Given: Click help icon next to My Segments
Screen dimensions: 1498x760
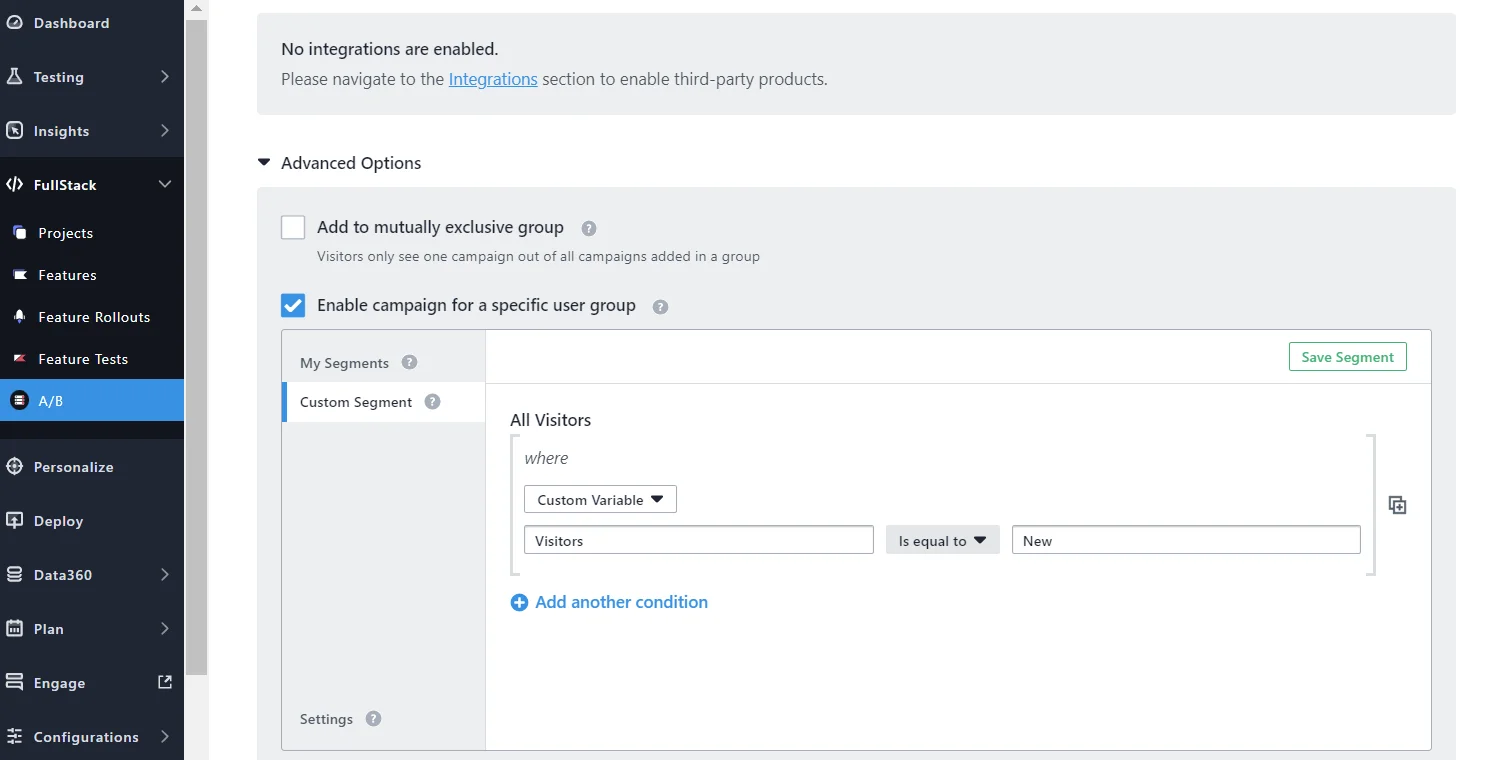Looking at the screenshot, I should coord(409,363).
